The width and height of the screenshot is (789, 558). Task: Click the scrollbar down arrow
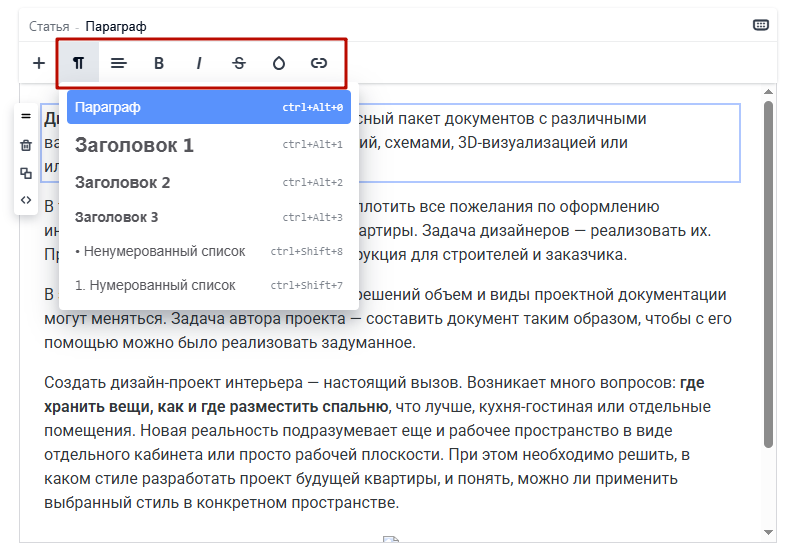pos(768,532)
